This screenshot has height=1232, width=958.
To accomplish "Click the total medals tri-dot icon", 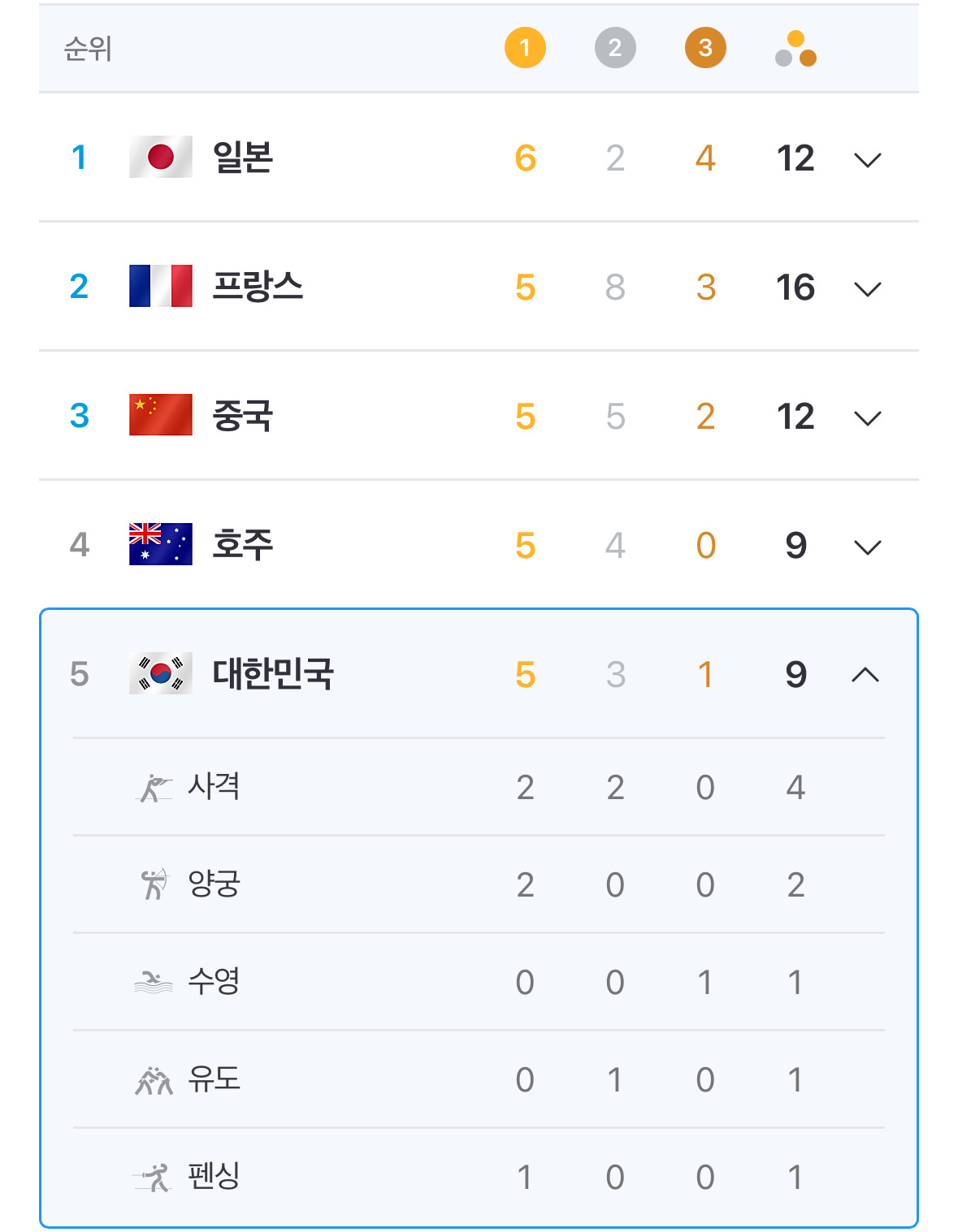I will (x=795, y=49).
